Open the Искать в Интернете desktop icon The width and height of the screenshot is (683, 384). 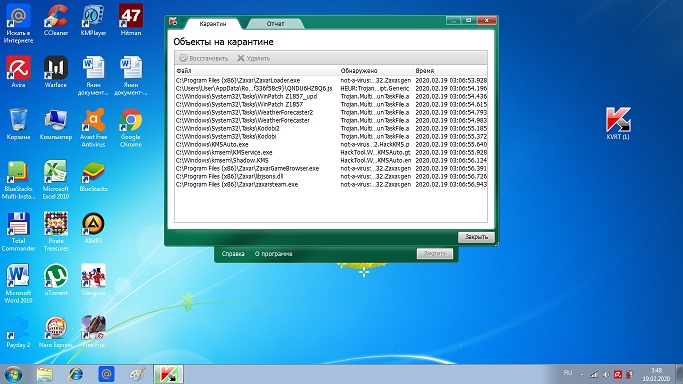coord(18,24)
